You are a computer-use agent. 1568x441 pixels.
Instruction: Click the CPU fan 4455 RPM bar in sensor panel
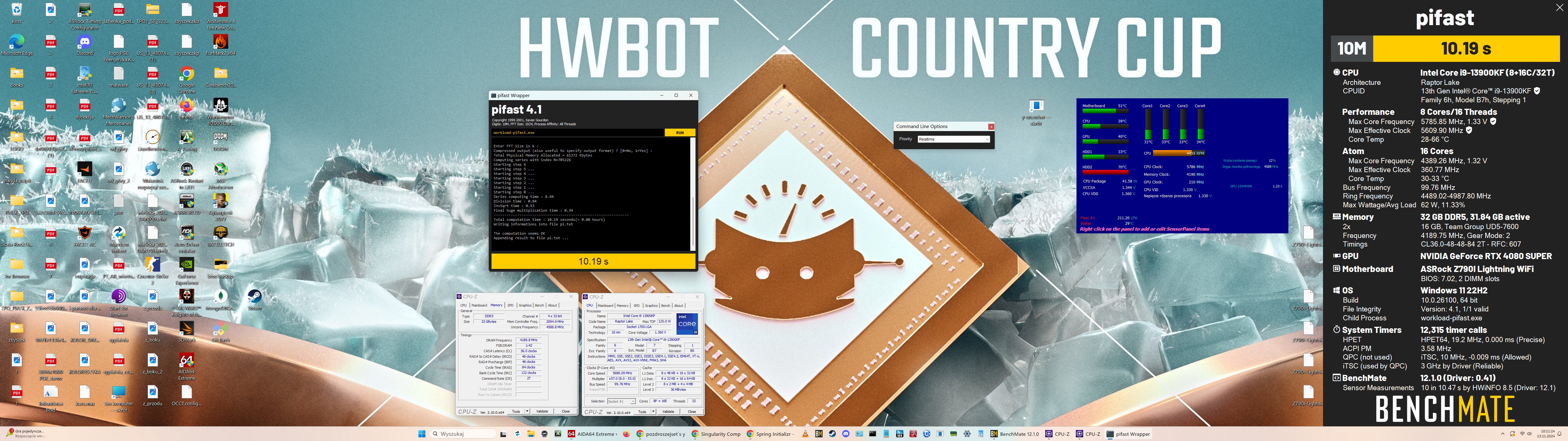1179,153
